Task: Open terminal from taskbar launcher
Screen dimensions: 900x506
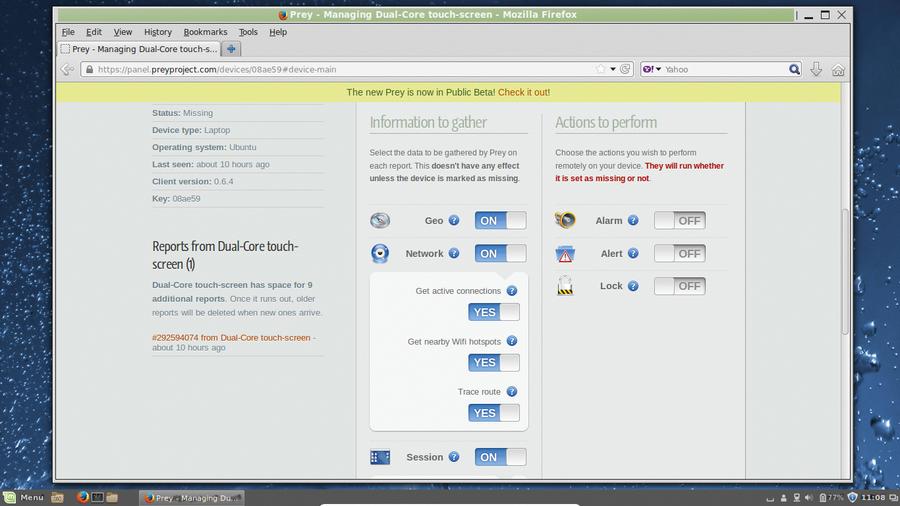Action: point(98,497)
